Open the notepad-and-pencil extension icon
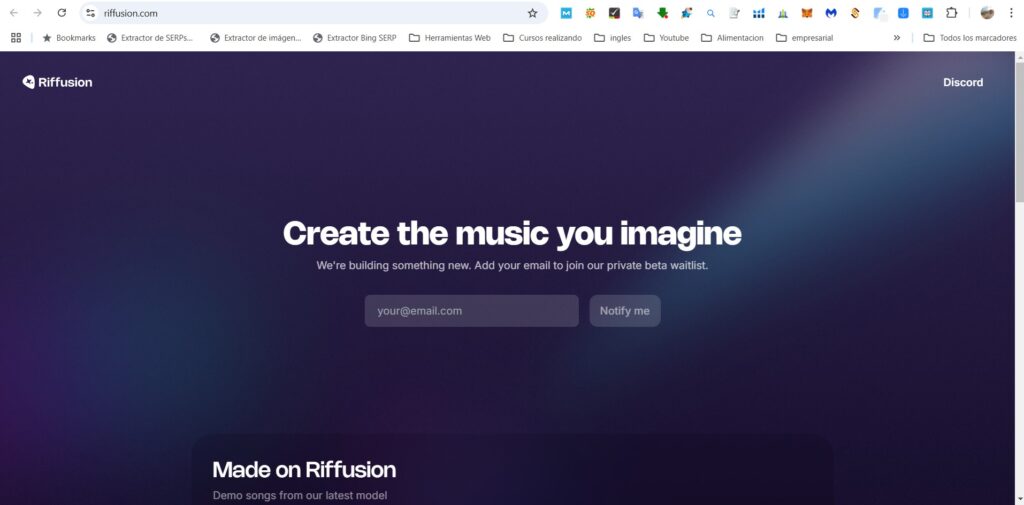Screen dimensions: 1024x505 tap(735, 13)
